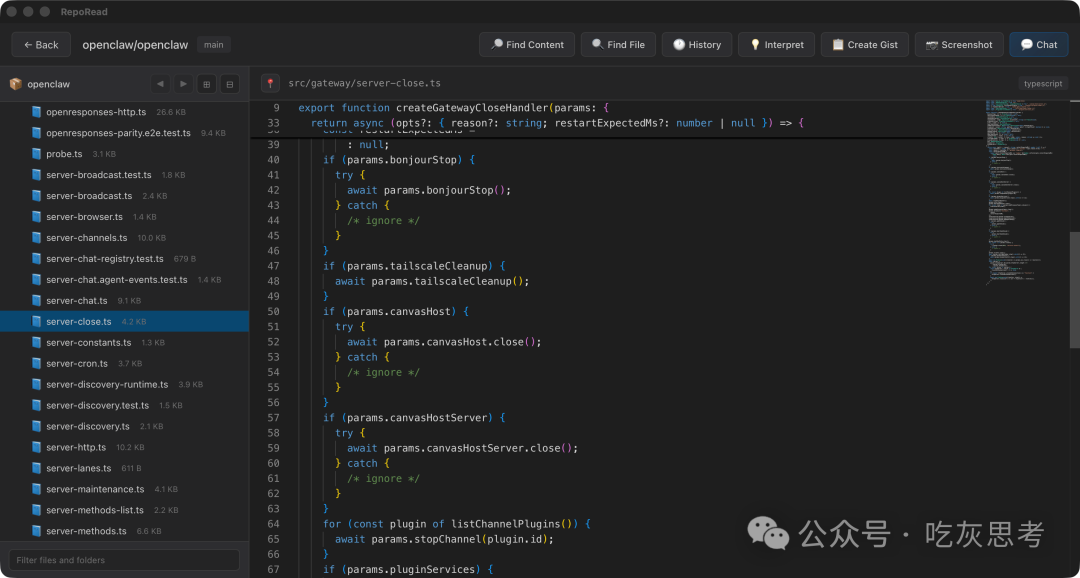Navigate back with the left triangle icon
Screen dimensions: 1080x578
160,84
